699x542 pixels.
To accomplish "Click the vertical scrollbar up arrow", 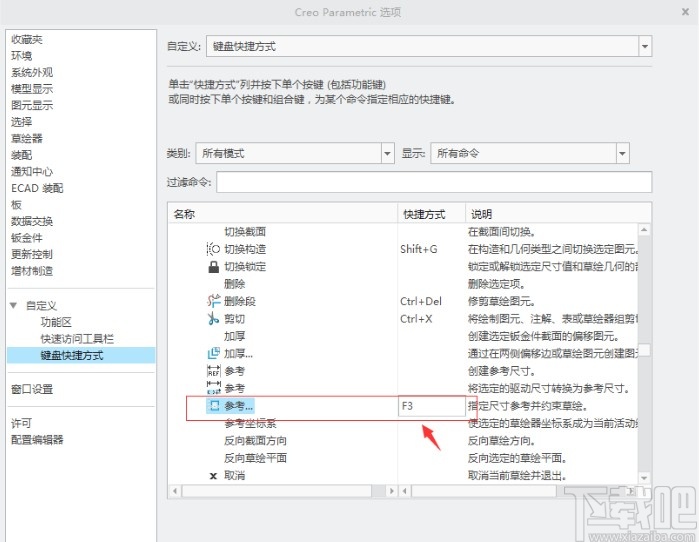I will tap(644, 230).
